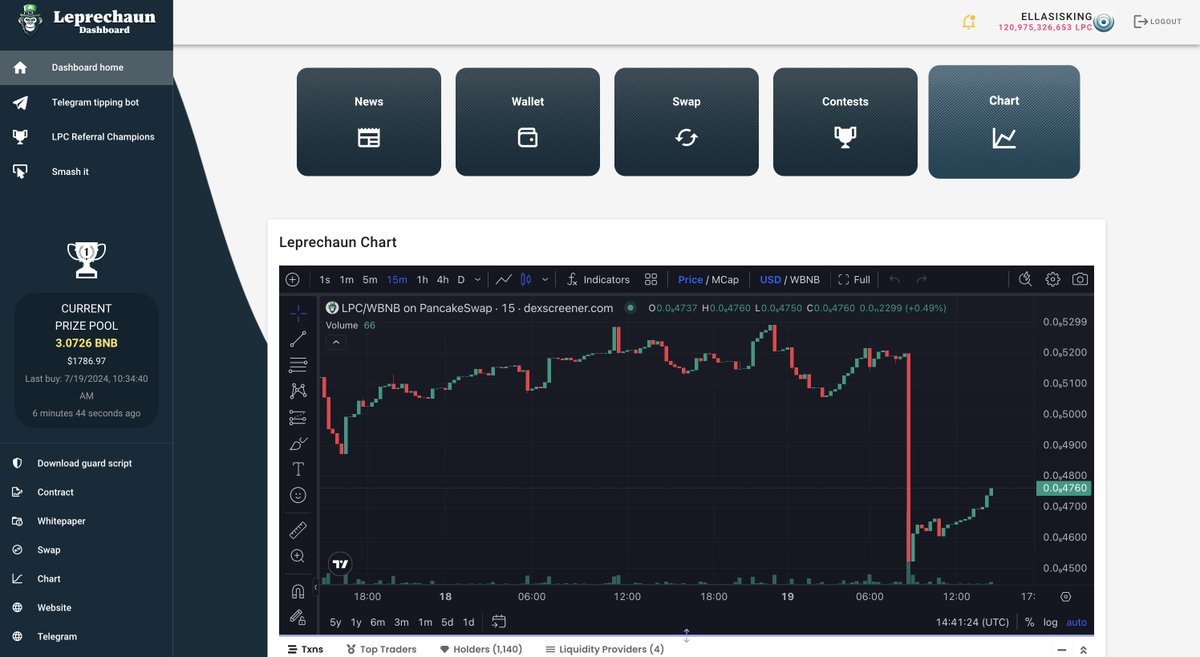The image size is (1200, 657).
Task: Select the 1h timeframe
Action: pos(423,280)
